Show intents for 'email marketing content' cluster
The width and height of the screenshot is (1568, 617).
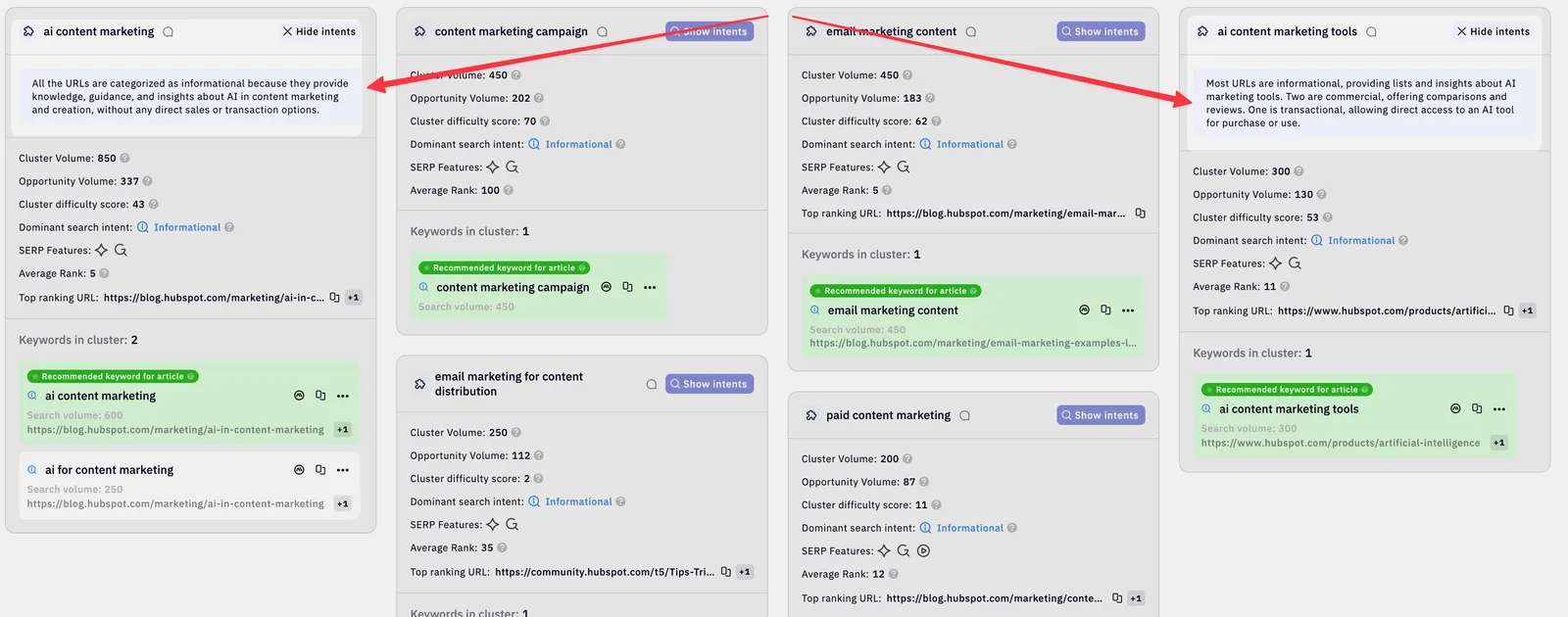point(1101,31)
